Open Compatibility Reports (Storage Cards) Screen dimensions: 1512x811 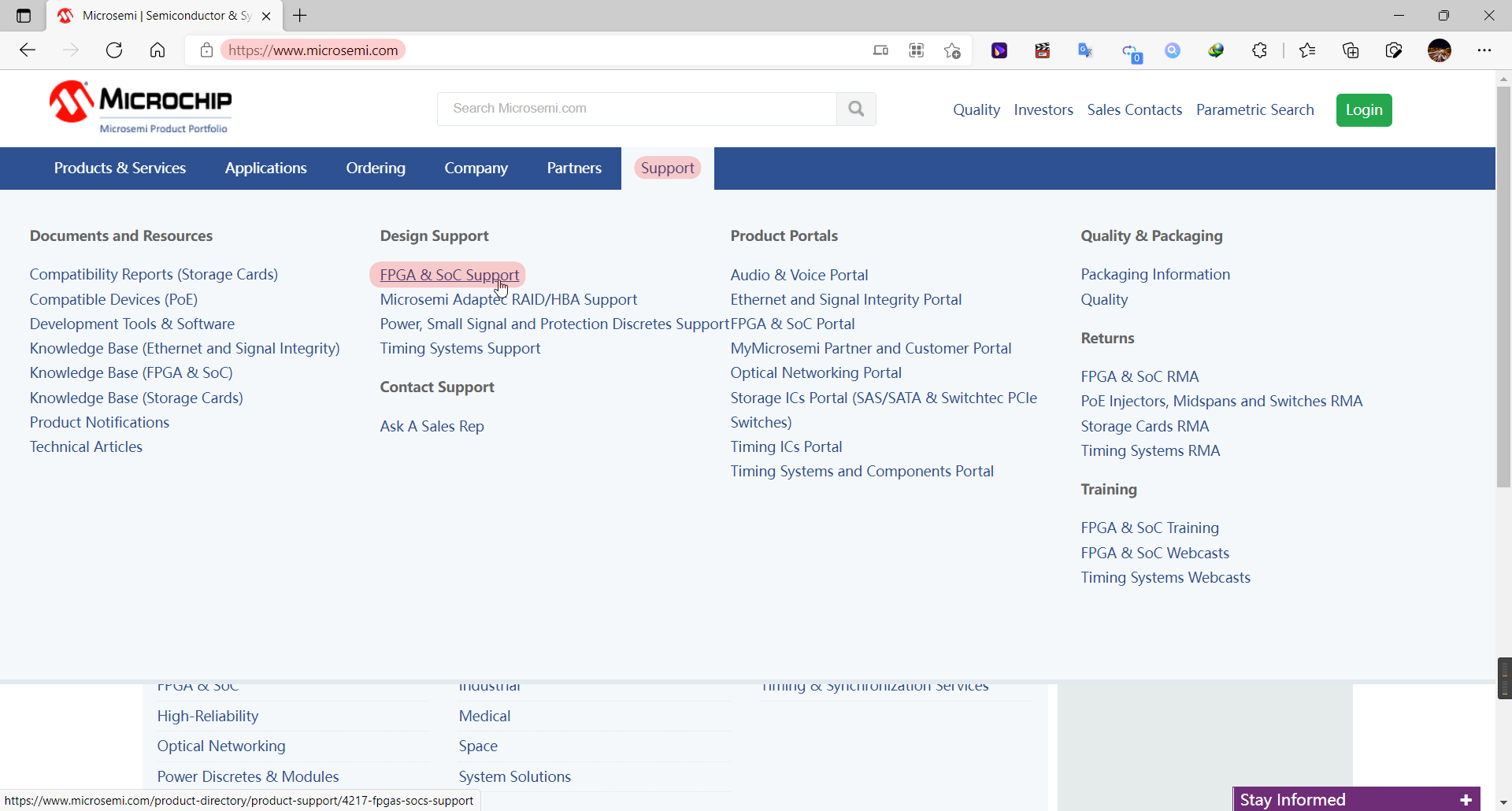click(x=154, y=274)
